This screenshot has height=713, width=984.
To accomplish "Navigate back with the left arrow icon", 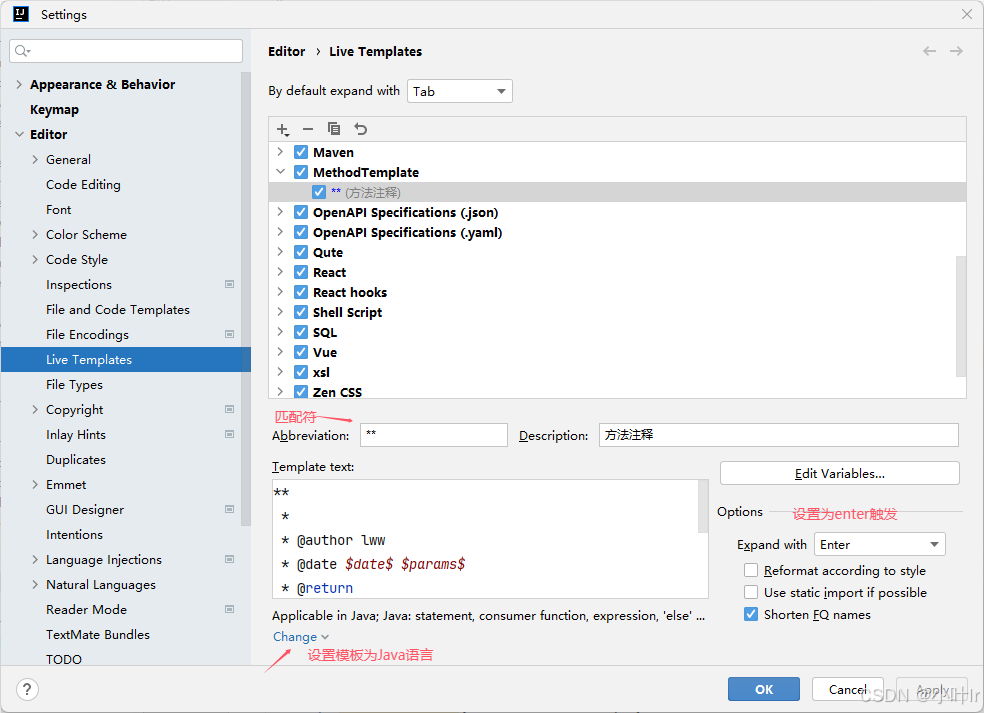I will (929, 51).
